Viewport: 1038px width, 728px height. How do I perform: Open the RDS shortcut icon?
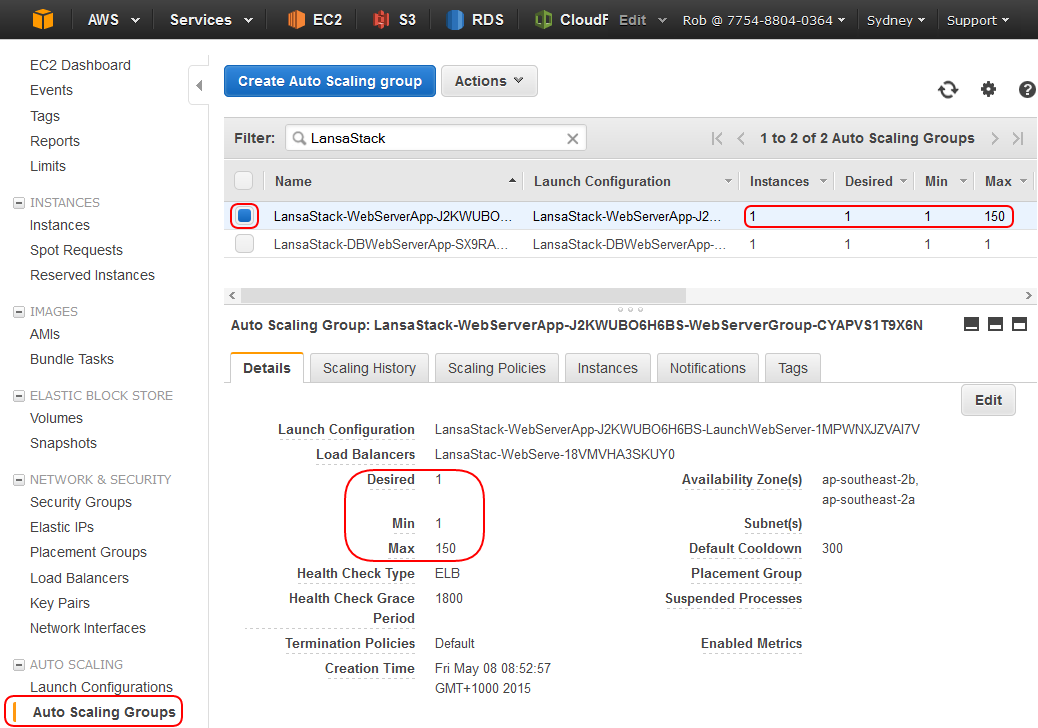coord(455,20)
